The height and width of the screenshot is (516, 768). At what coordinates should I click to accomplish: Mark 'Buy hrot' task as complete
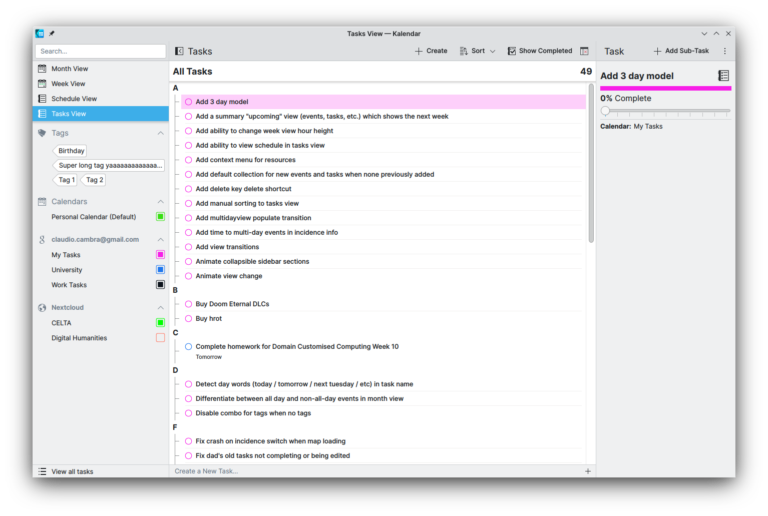click(188, 319)
